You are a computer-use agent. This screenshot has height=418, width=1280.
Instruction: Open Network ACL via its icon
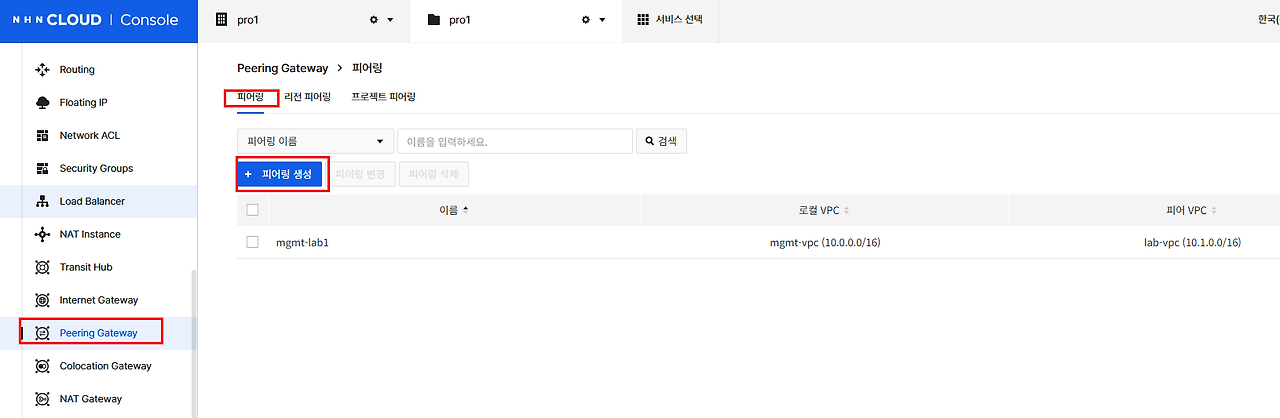point(42,136)
